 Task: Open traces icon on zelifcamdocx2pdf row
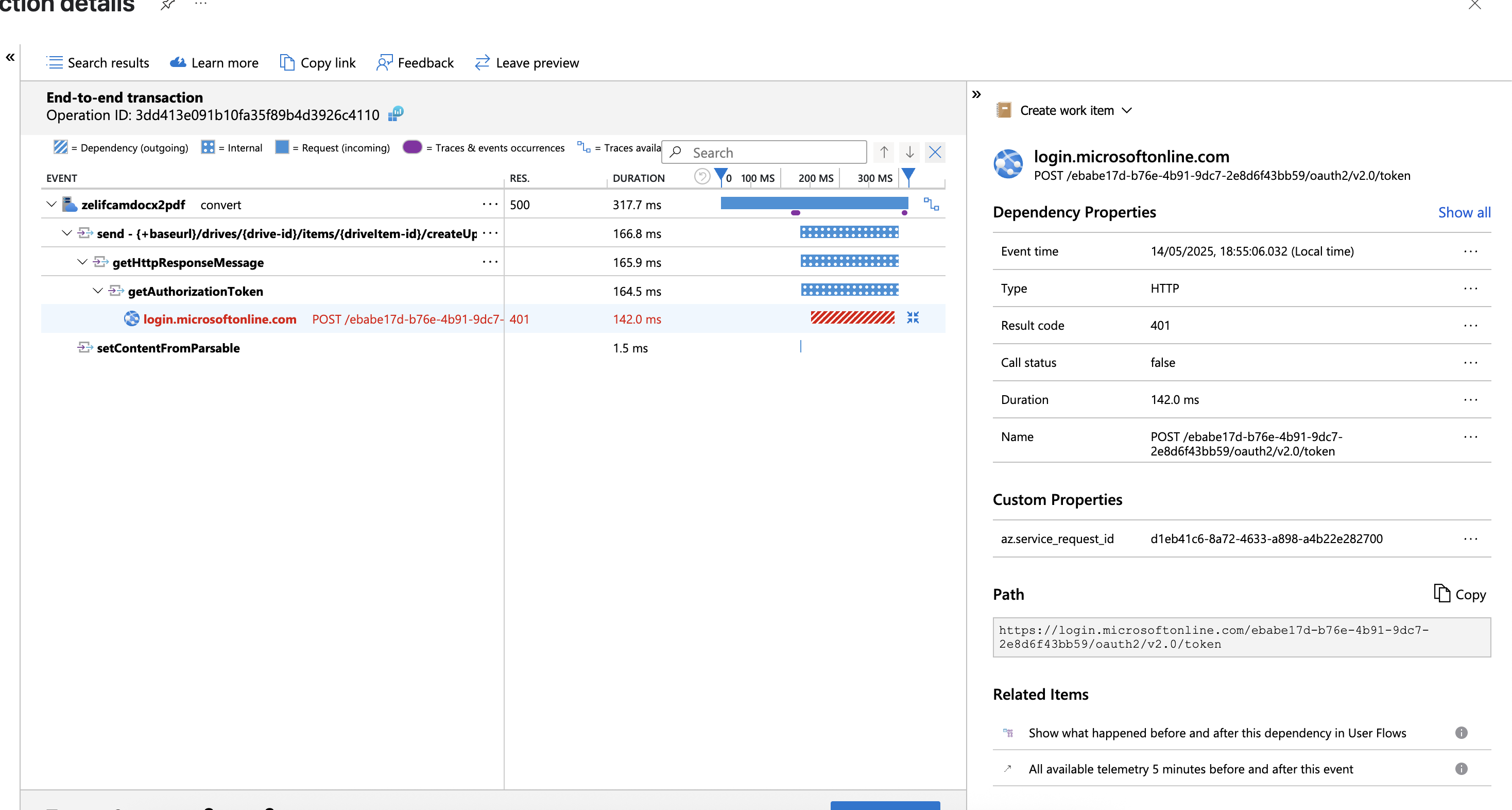point(931,205)
